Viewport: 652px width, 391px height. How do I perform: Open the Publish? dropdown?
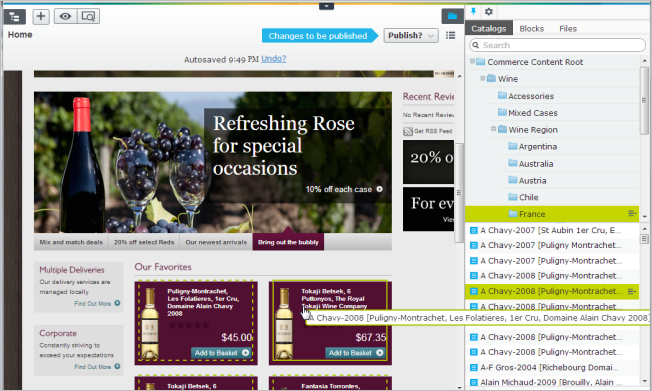pos(411,36)
